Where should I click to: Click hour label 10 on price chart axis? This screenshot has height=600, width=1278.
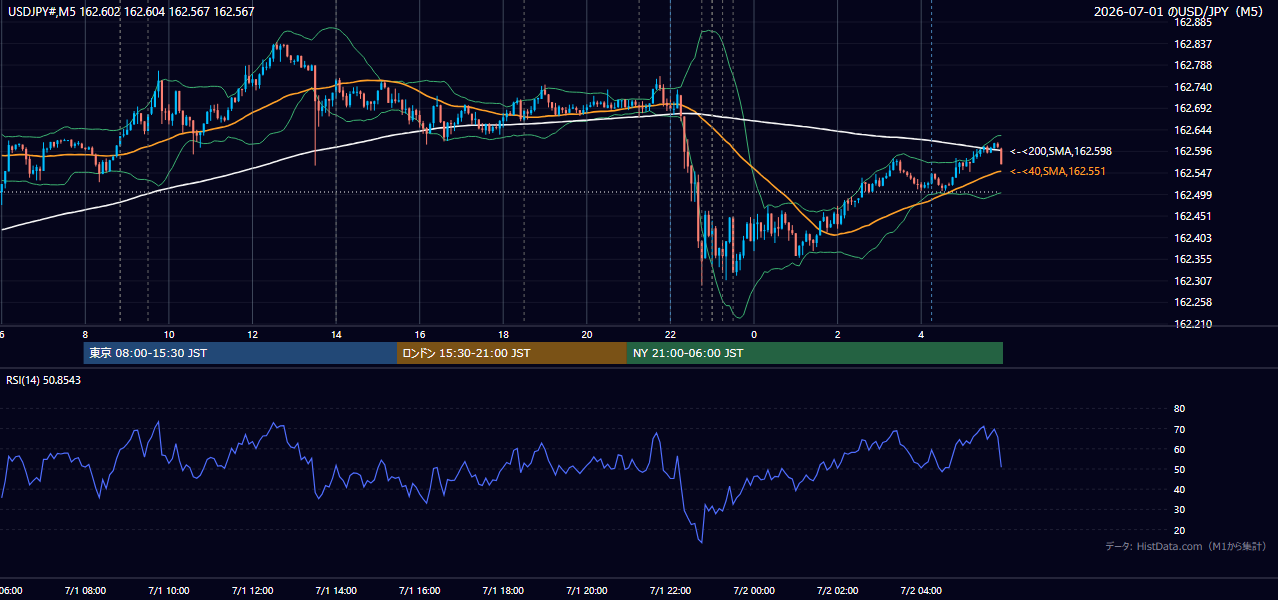169,334
